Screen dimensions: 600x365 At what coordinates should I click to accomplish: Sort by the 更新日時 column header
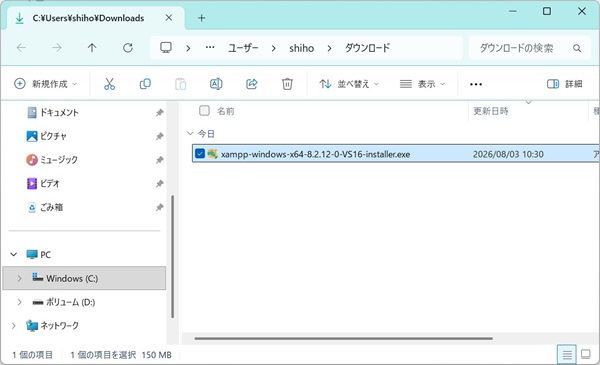click(491, 111)
